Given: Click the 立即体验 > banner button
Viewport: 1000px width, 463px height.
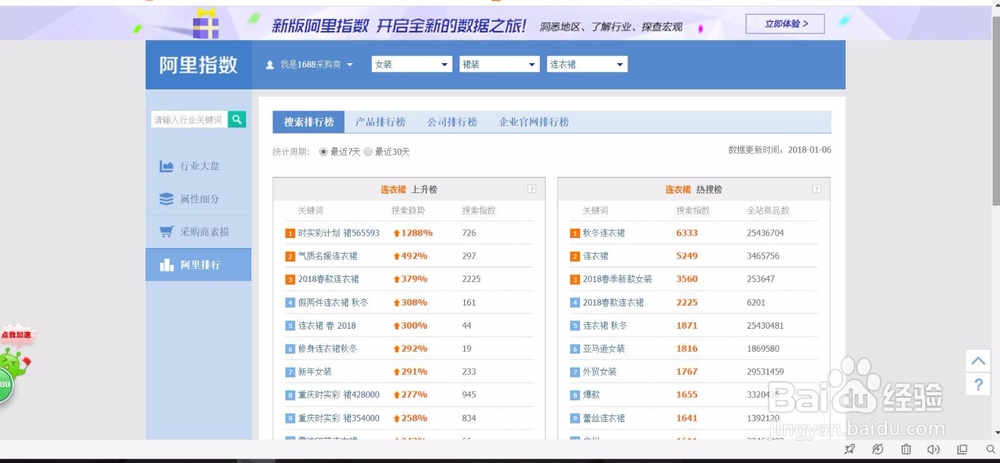Looking at the screenshot, I should point(785,24).
